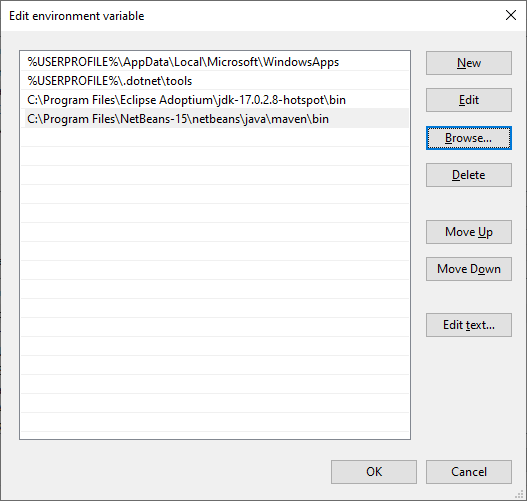Viewport: 527px width, 501px height.
Task: Click the resize grip in dialog corner
Action: pos(519,494)
